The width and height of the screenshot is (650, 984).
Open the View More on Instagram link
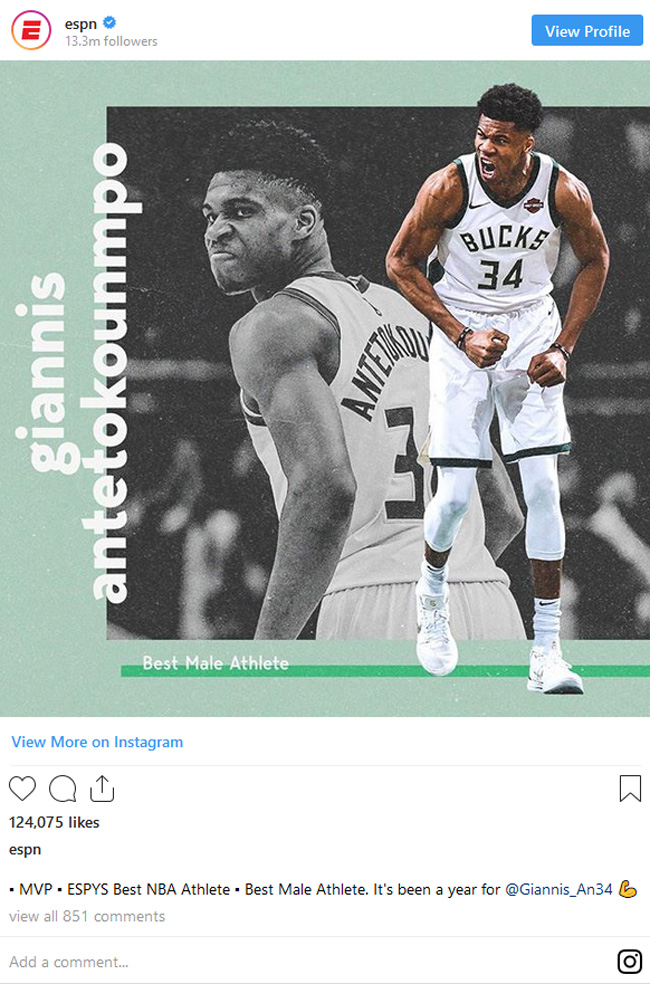(97, 742)
